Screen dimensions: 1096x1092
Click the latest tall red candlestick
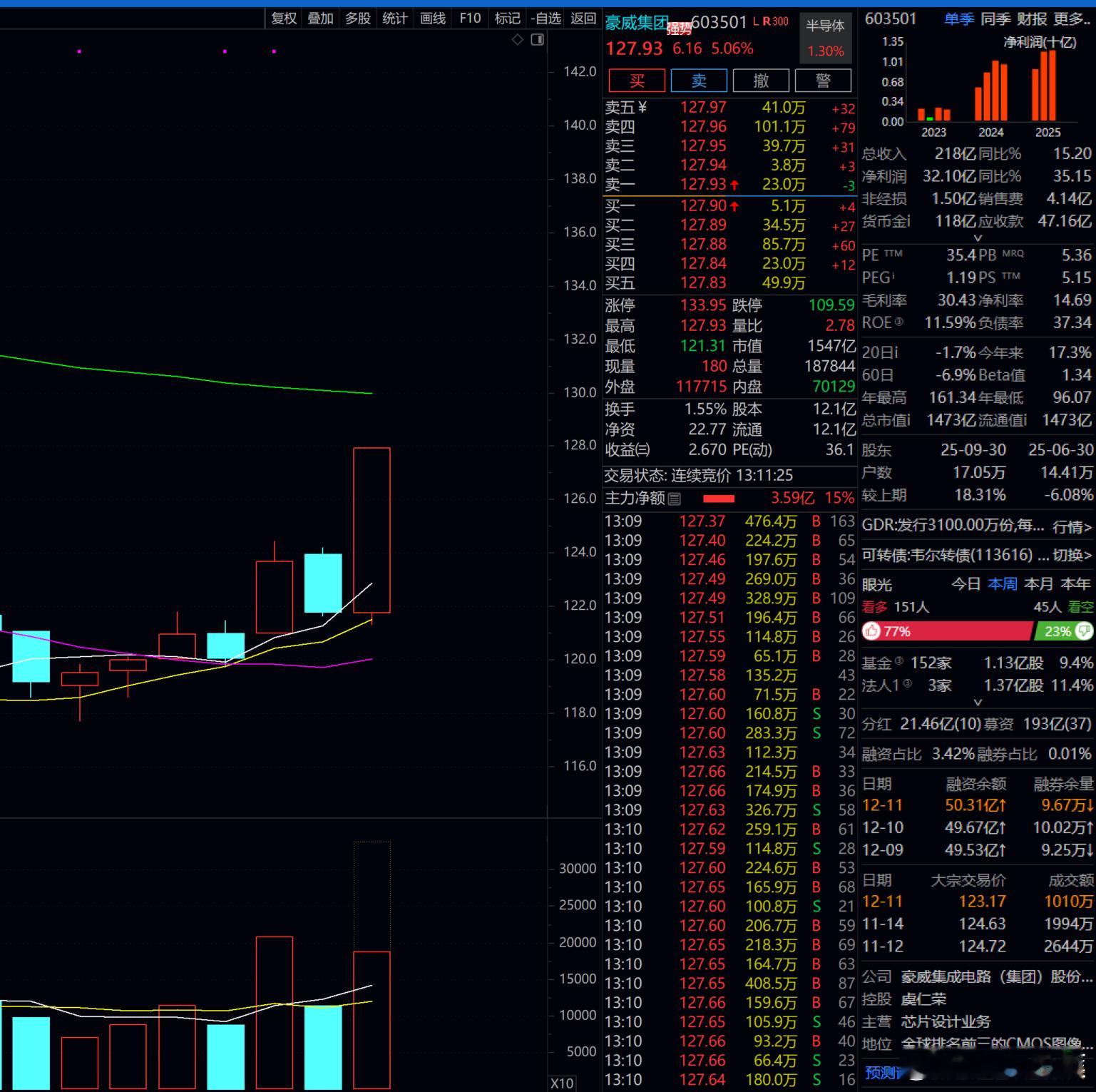[372, 530]
